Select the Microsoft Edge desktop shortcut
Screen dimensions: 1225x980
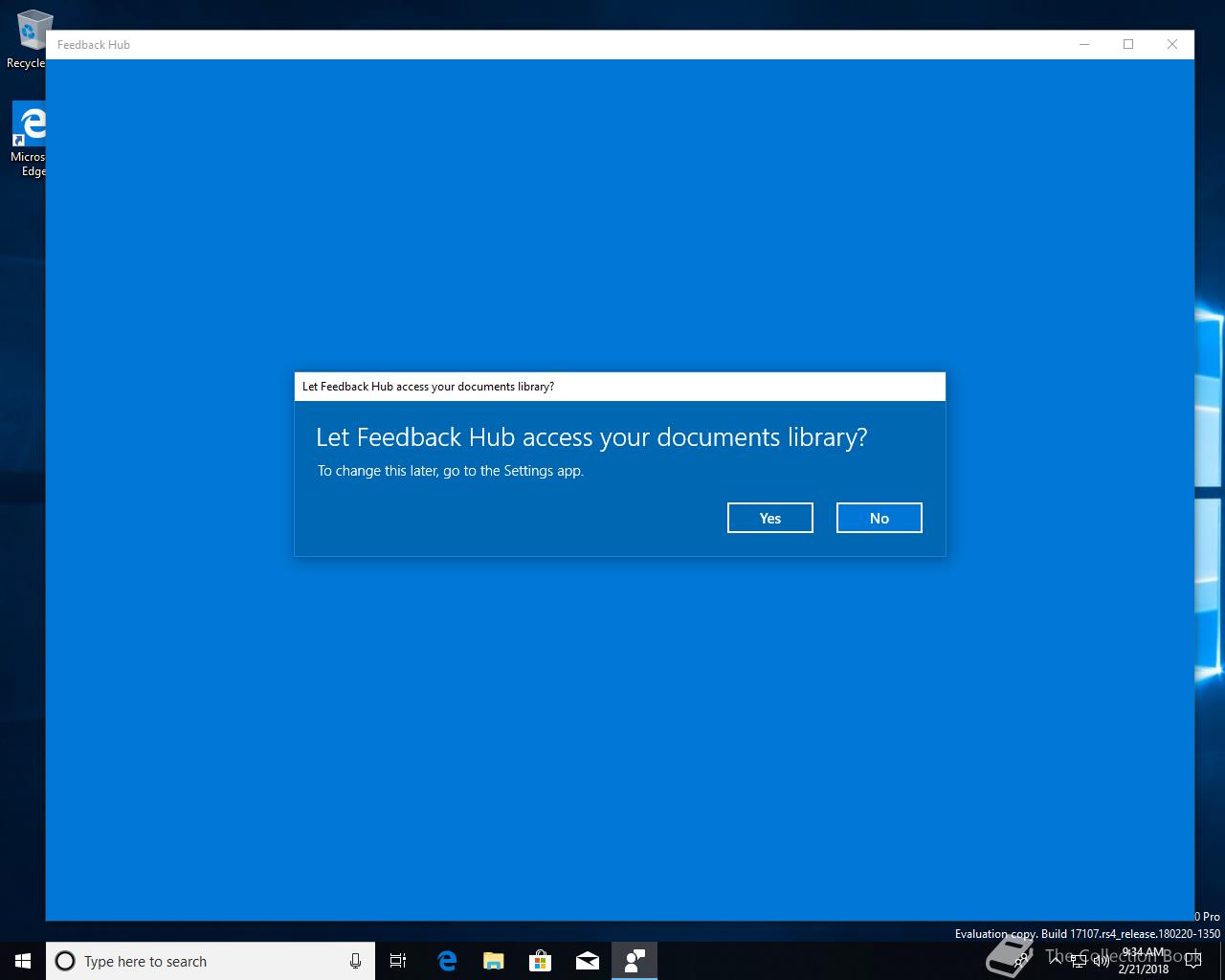click(x=29, y=140)
